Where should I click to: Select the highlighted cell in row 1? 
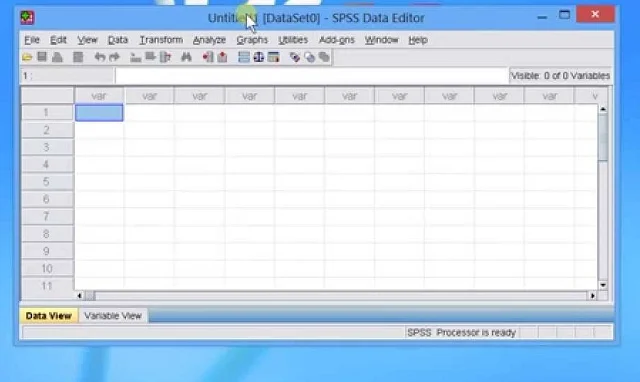click(99, 113)
